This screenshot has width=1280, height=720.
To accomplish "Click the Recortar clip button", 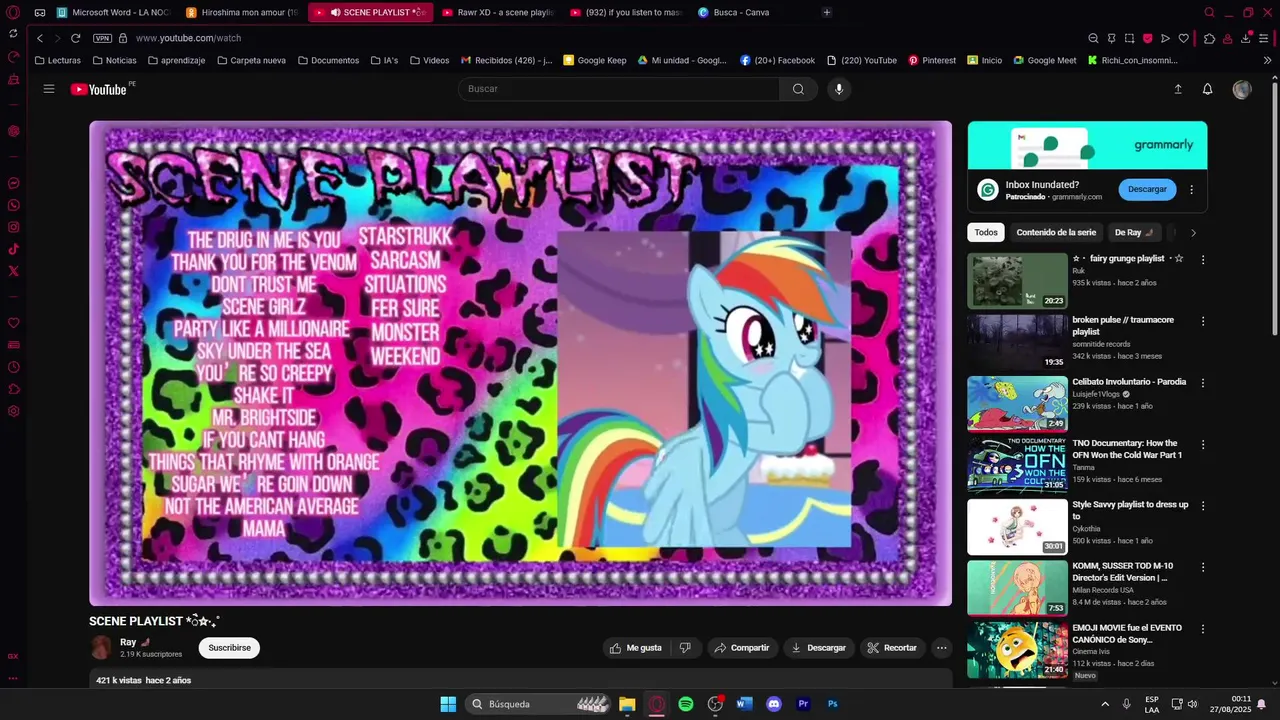I will click(892, 648).
